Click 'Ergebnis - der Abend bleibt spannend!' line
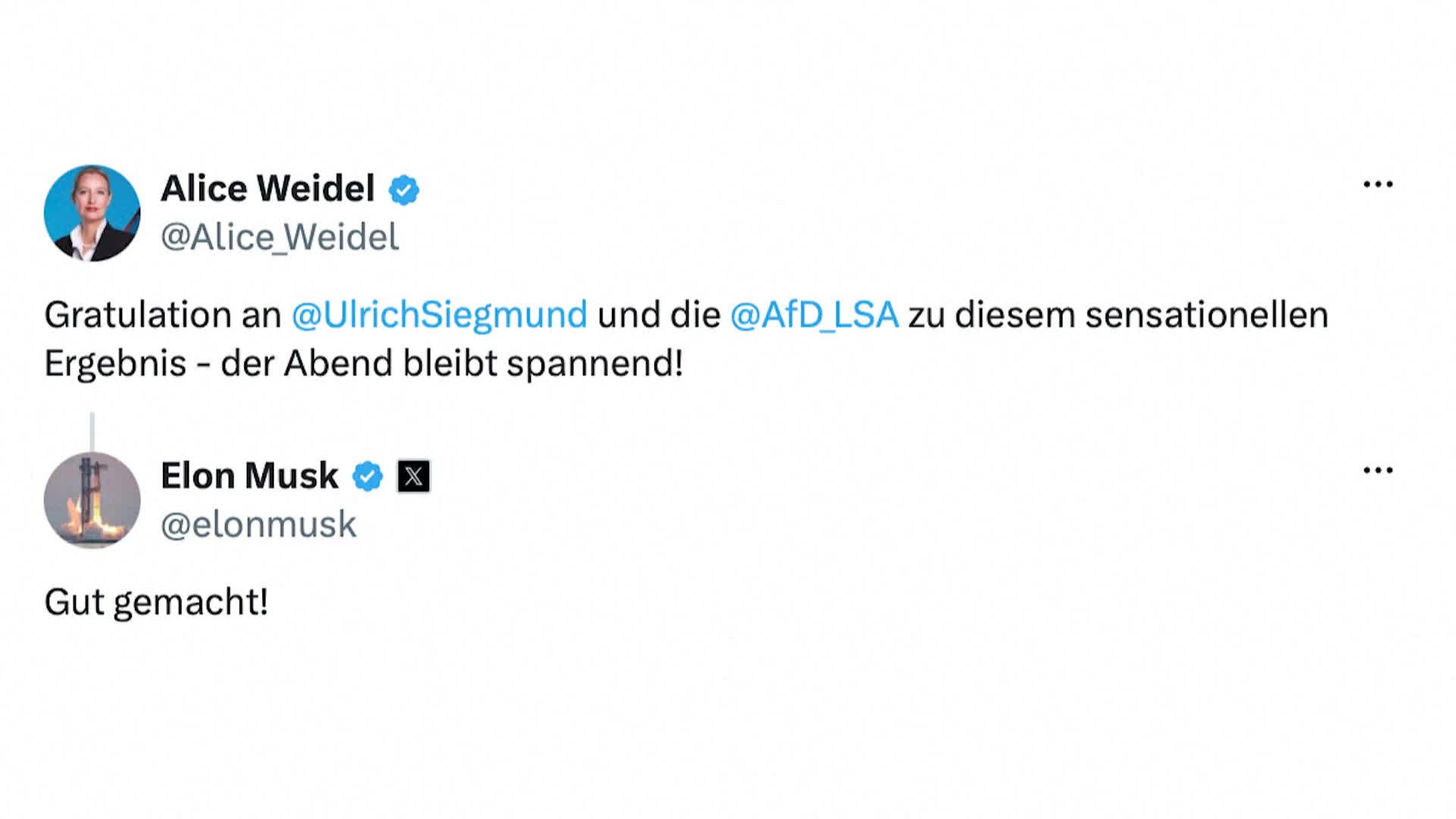 pyautogui.click(x=364, y=364)
